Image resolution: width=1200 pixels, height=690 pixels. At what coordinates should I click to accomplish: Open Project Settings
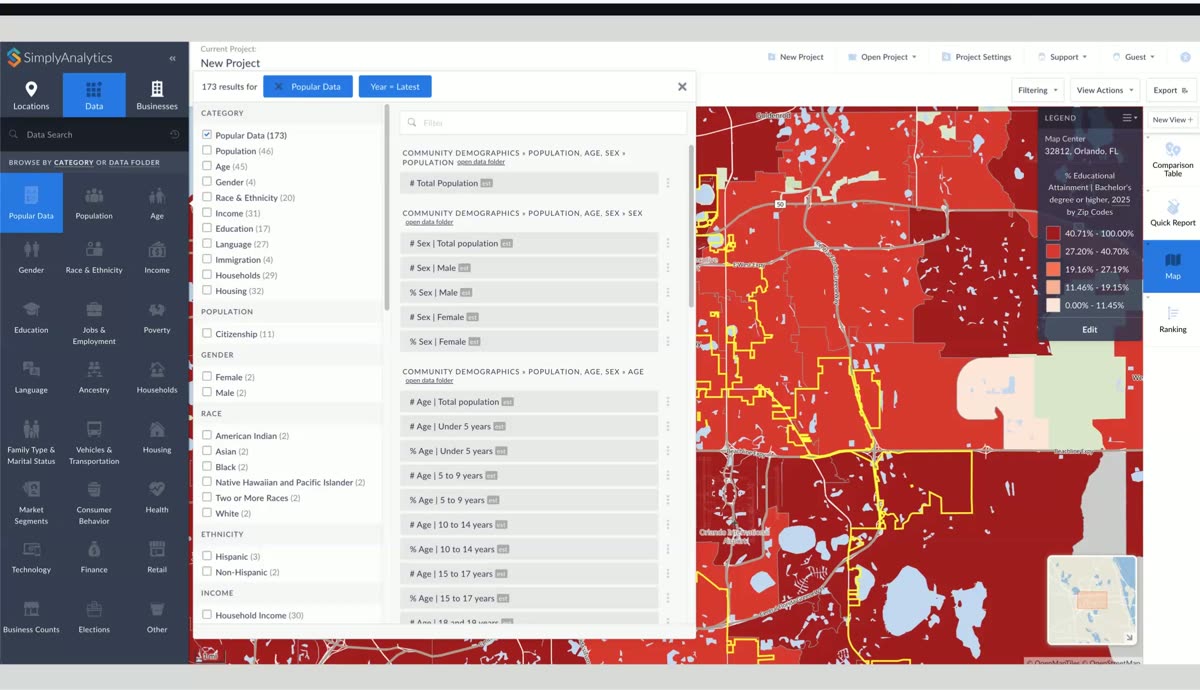[976, 57]
